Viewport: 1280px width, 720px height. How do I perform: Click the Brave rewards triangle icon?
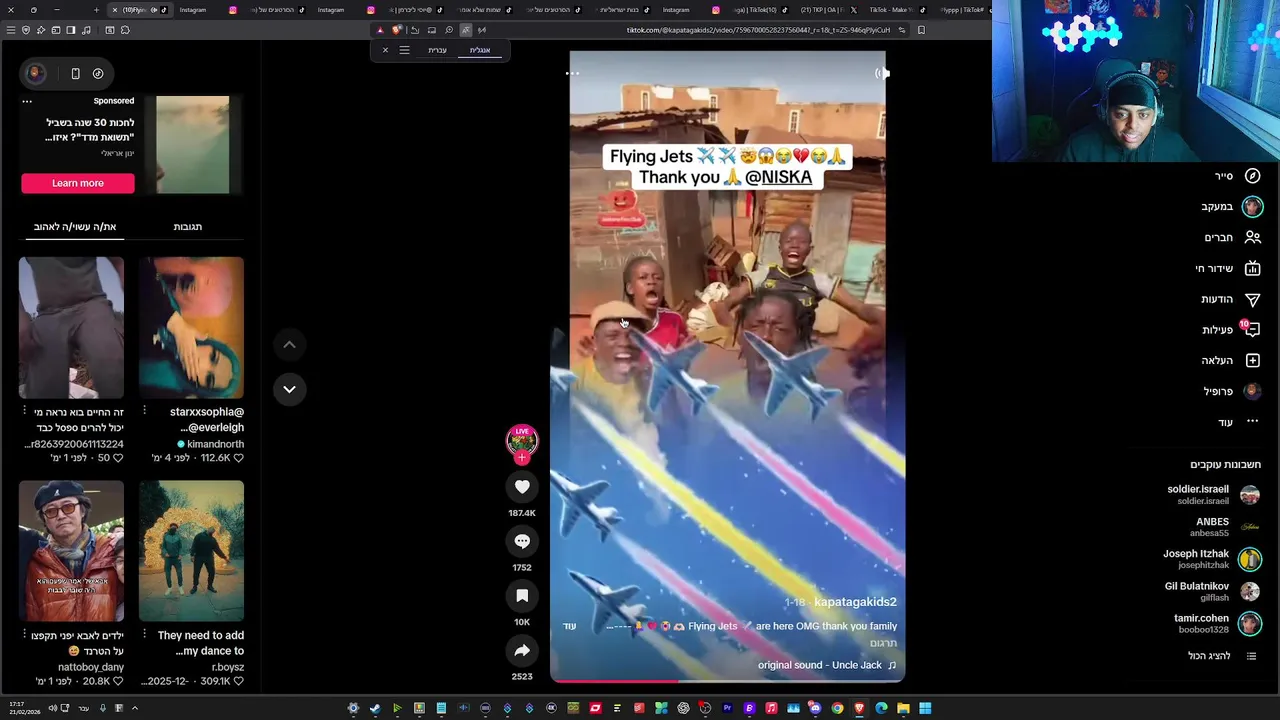[x=380, y=30]
